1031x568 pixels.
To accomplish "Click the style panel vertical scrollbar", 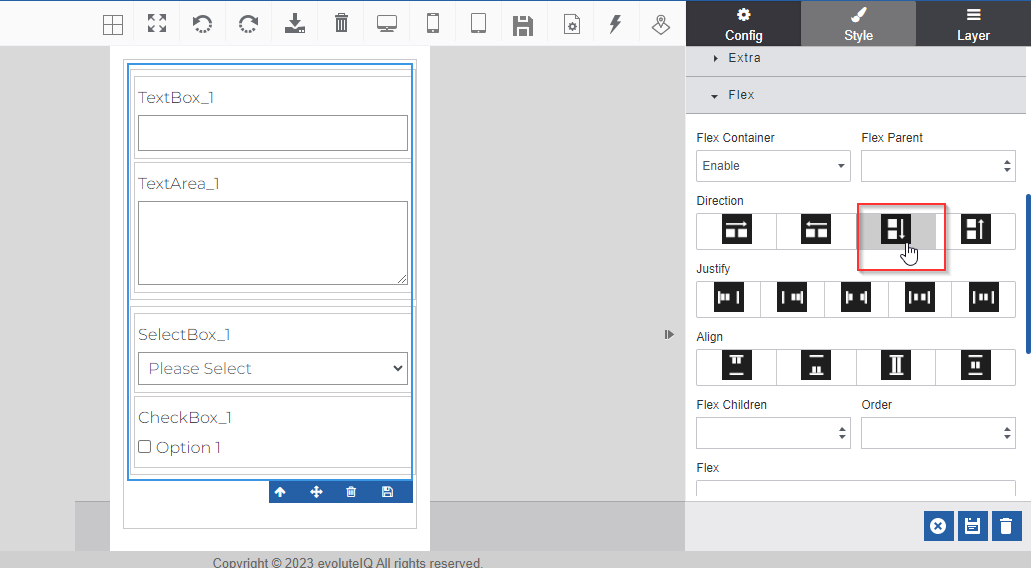I will pos(1028,274).
